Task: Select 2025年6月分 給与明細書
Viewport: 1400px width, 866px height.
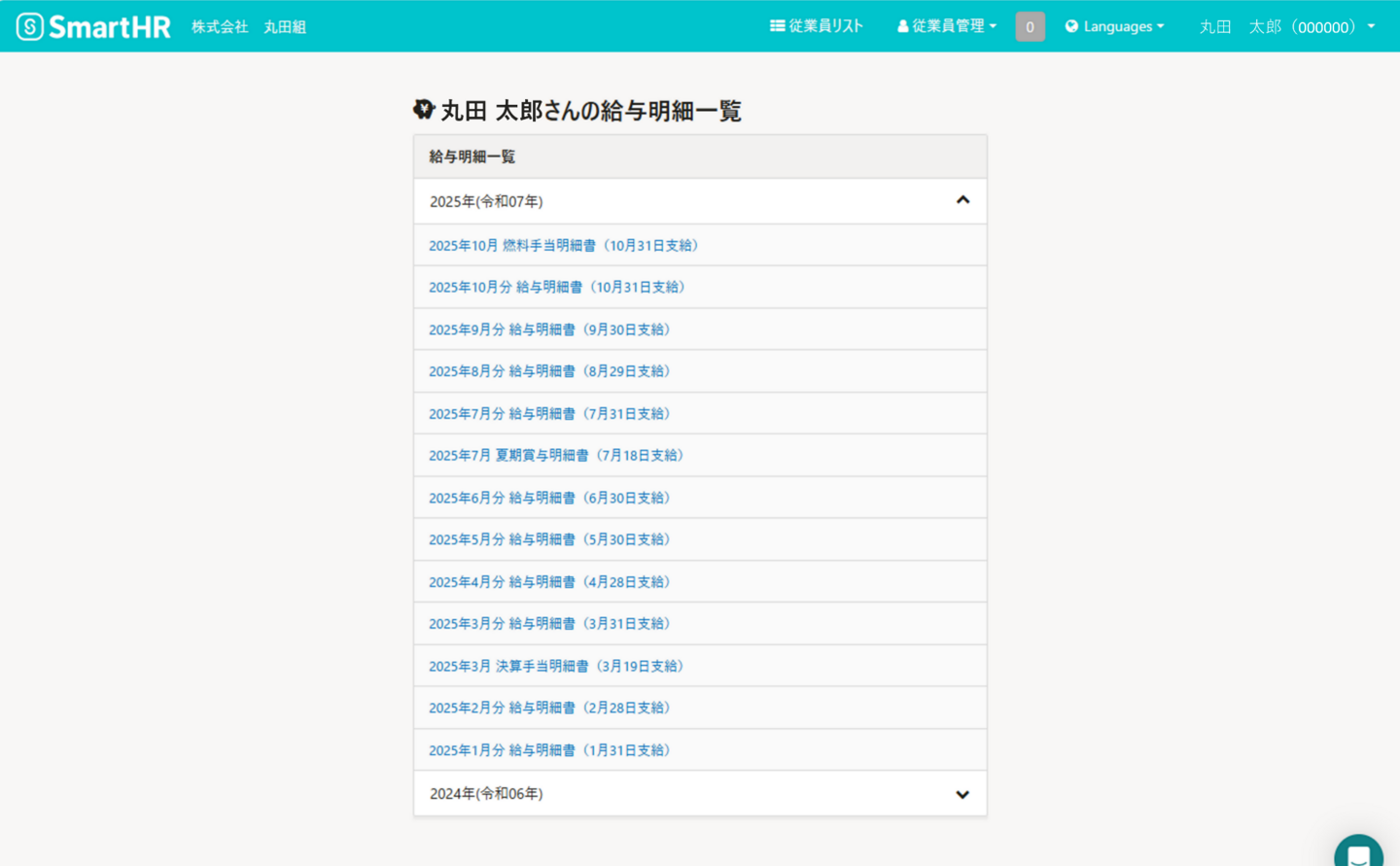Action: point(550,498)
